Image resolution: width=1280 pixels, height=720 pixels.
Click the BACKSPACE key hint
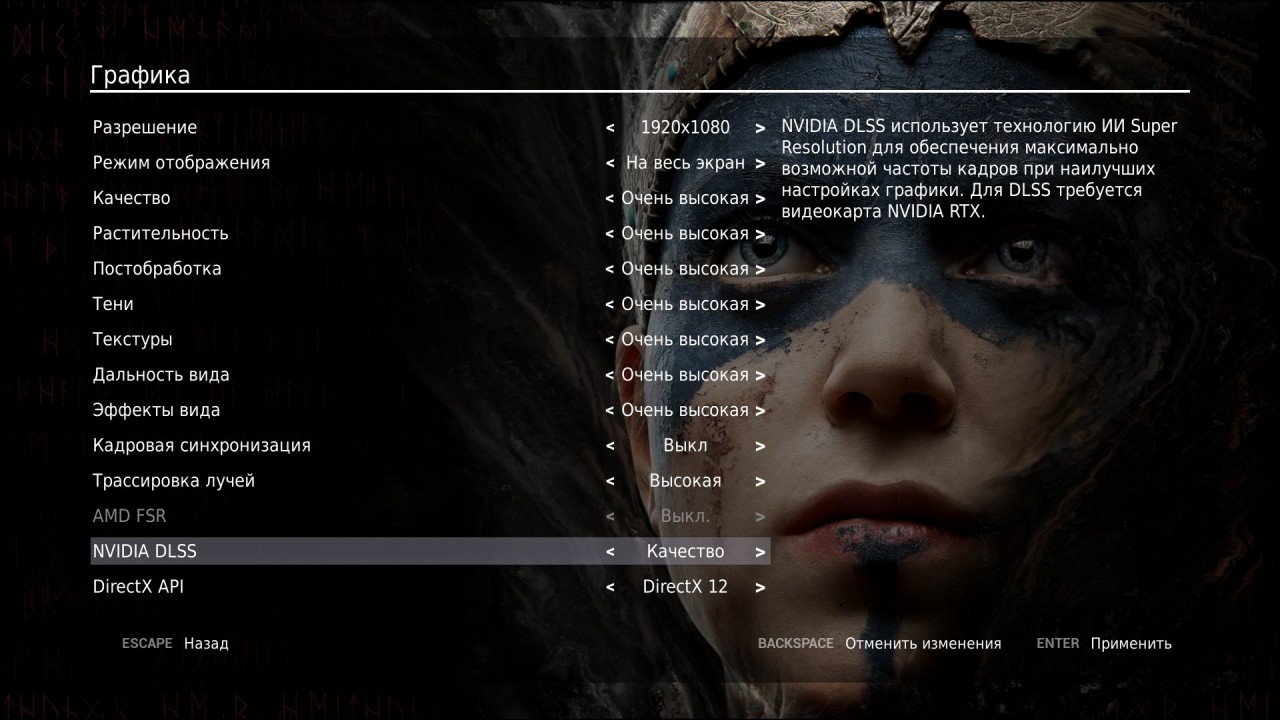[796, 644]
